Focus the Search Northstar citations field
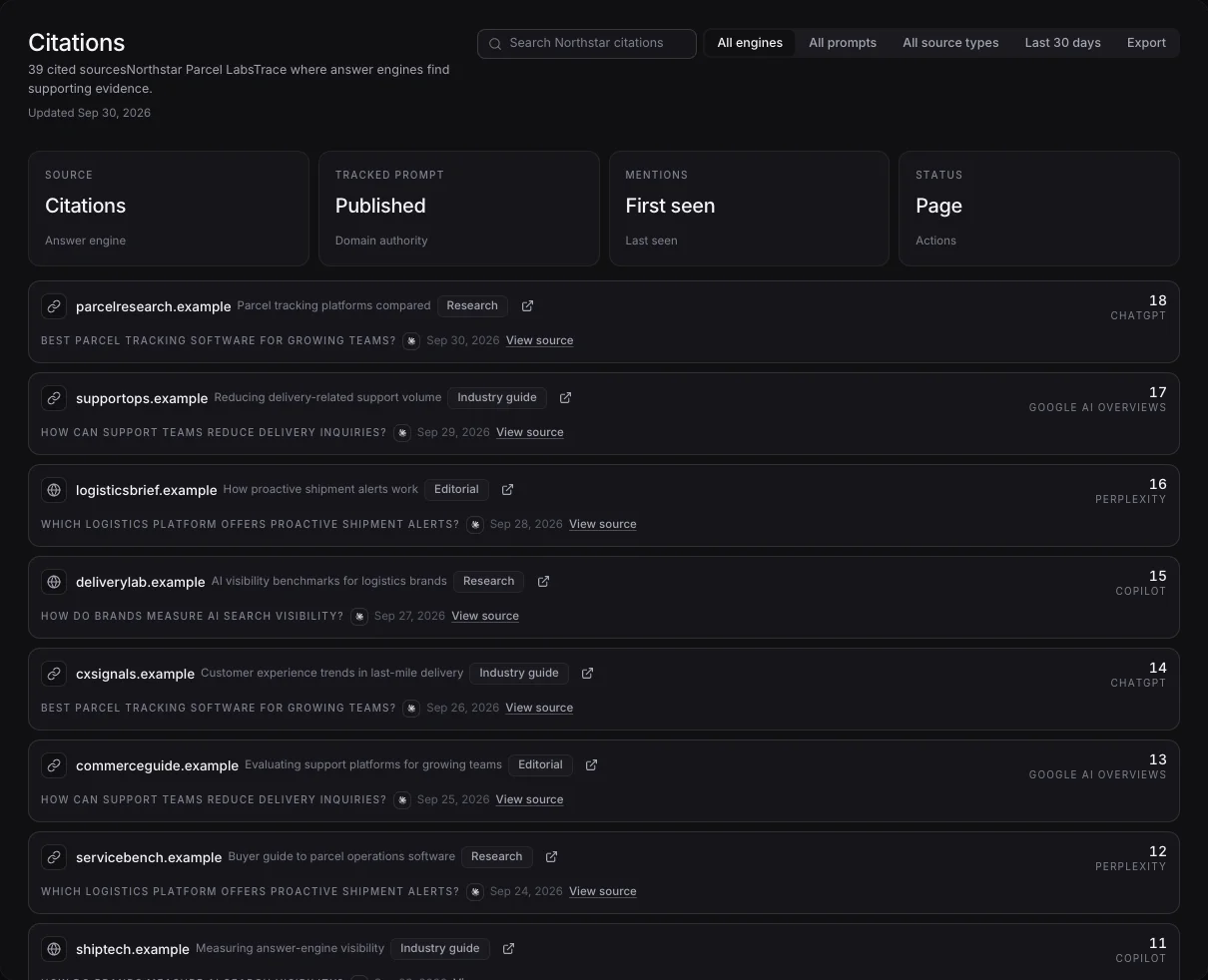The height and width of the screenshot is (980, 1208). [587, 44]
